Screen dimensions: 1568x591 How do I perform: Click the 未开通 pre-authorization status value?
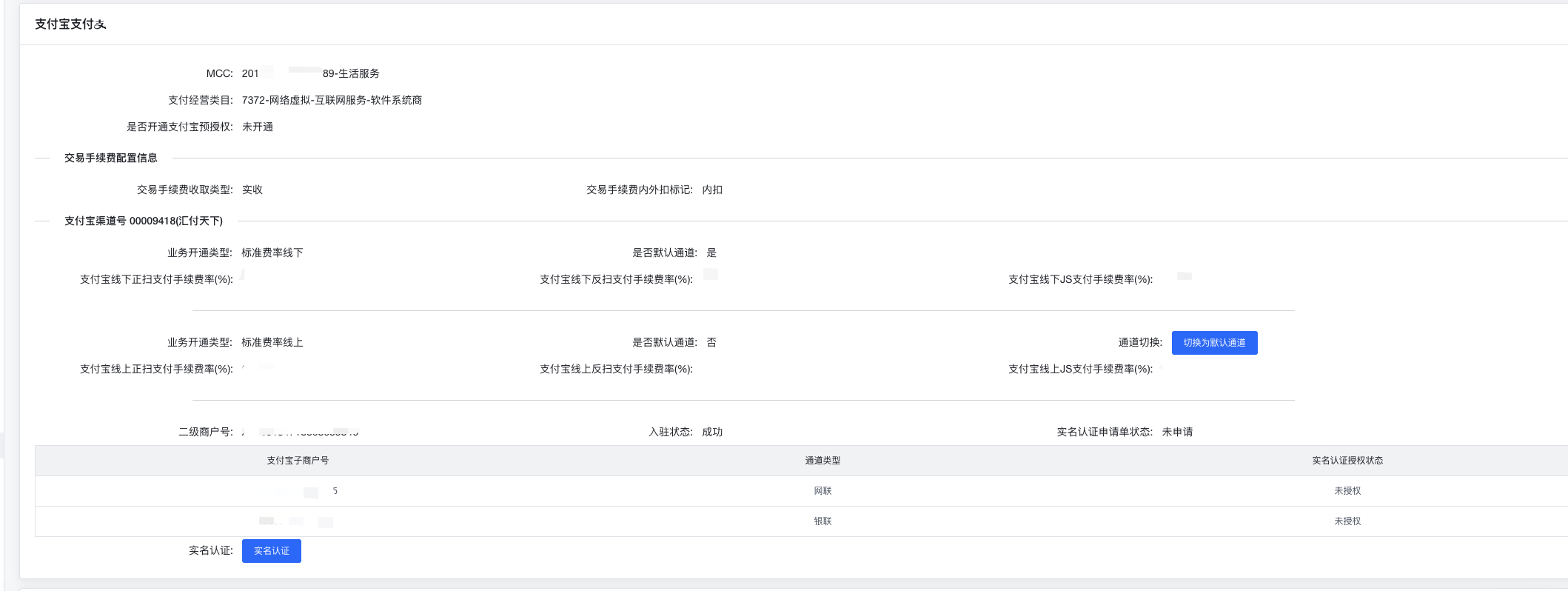click(x=258, y=127)
